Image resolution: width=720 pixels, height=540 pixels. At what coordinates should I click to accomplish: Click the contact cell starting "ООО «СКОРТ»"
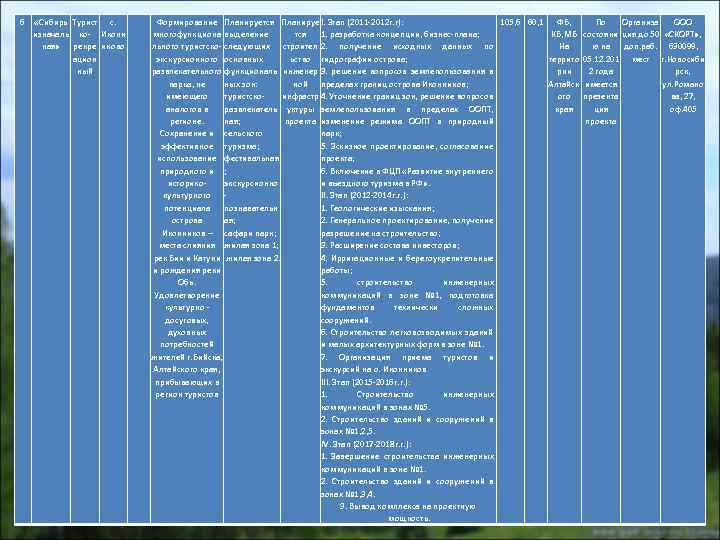tap(682, 66)
